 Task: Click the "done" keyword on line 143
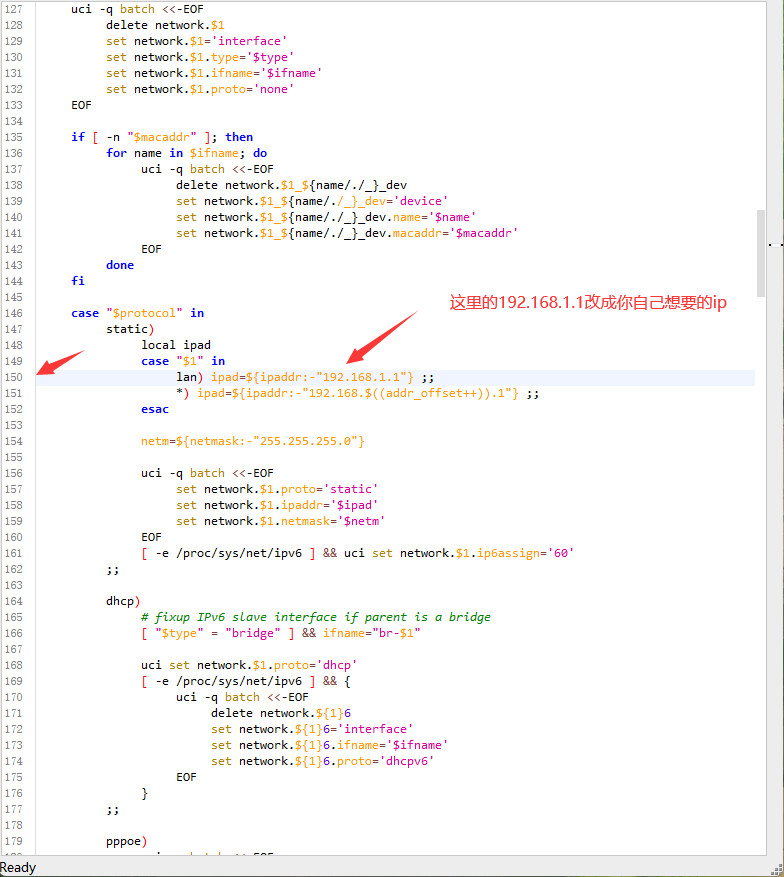[120, 265]
